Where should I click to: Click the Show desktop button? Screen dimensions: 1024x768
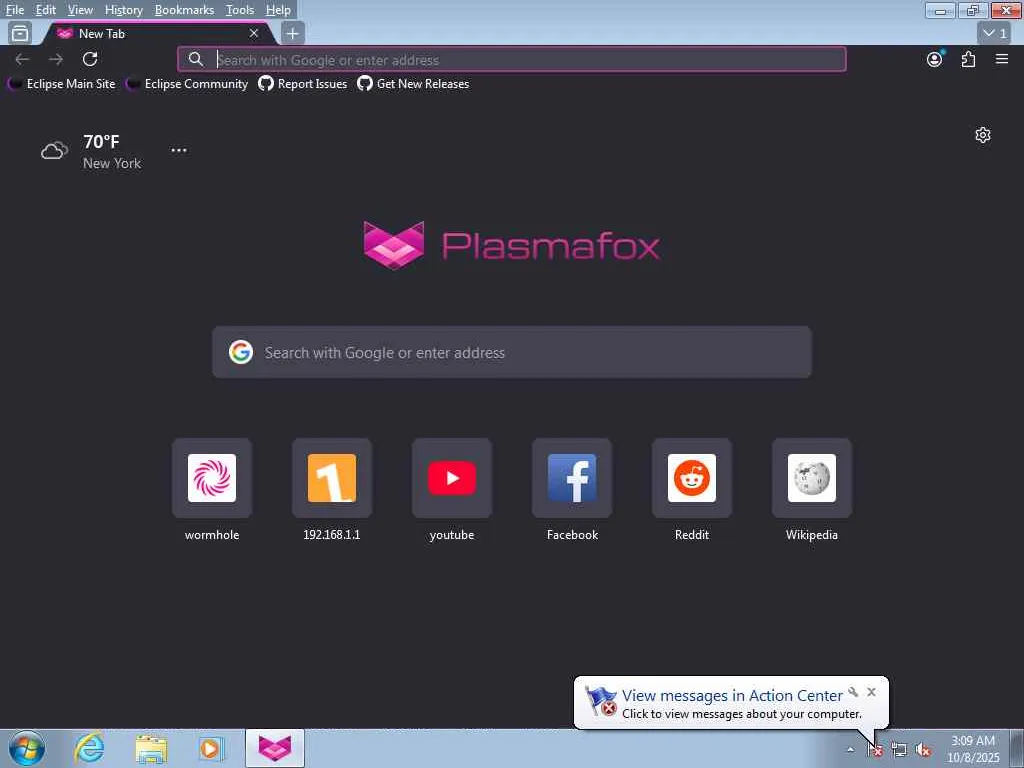click(1017, 748)
